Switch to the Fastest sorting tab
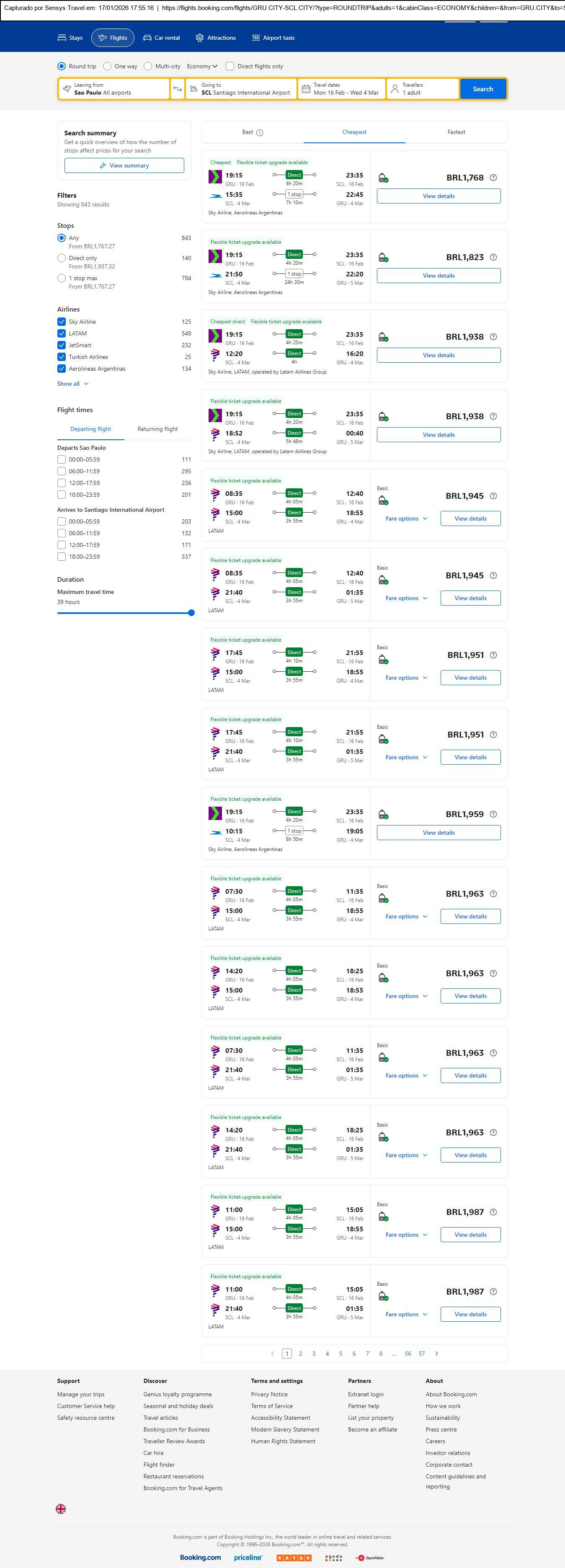565x1568 pixels. 456,132
